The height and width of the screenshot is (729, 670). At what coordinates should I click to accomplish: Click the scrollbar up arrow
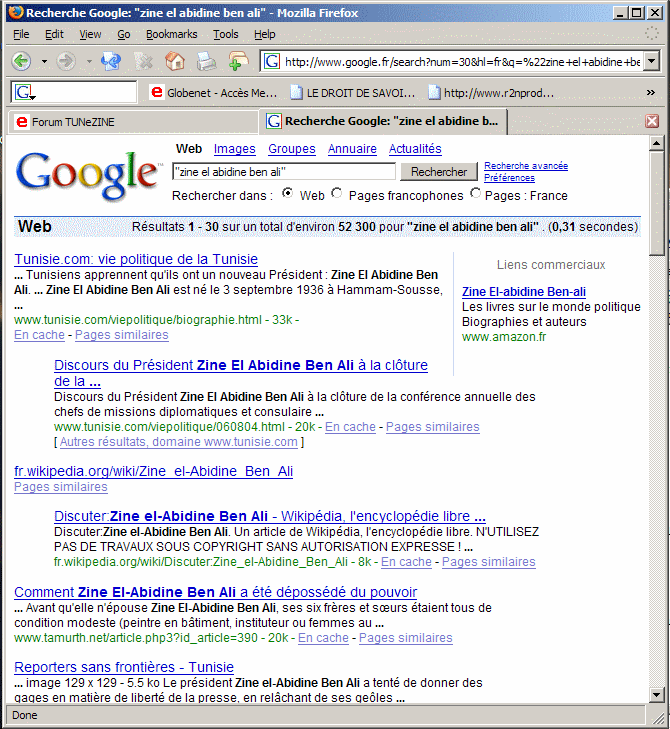click(x=657, y=143)
